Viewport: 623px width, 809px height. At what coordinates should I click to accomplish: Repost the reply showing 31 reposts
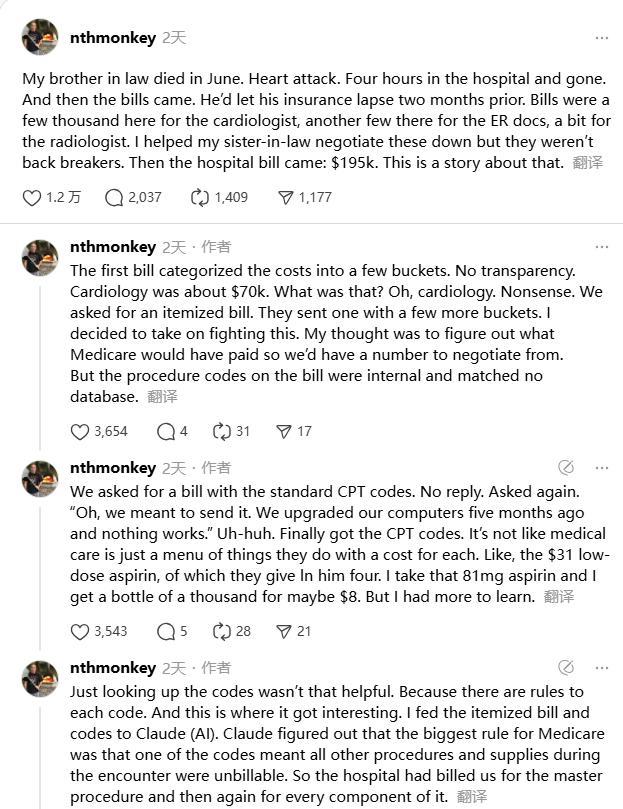pyautogui.click(x=222, y=431)
